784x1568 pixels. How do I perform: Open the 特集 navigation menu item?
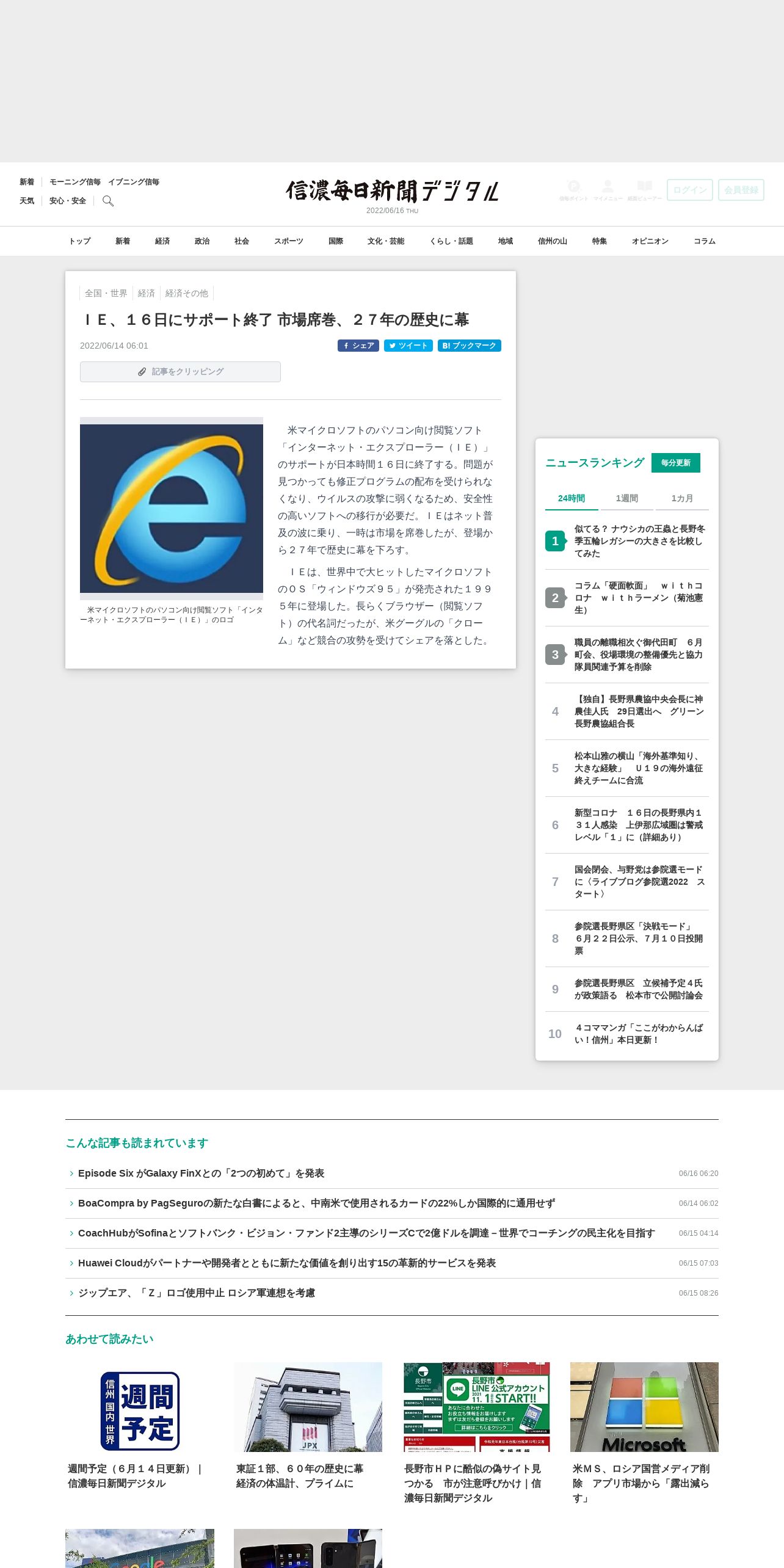[x=600, y=241]
